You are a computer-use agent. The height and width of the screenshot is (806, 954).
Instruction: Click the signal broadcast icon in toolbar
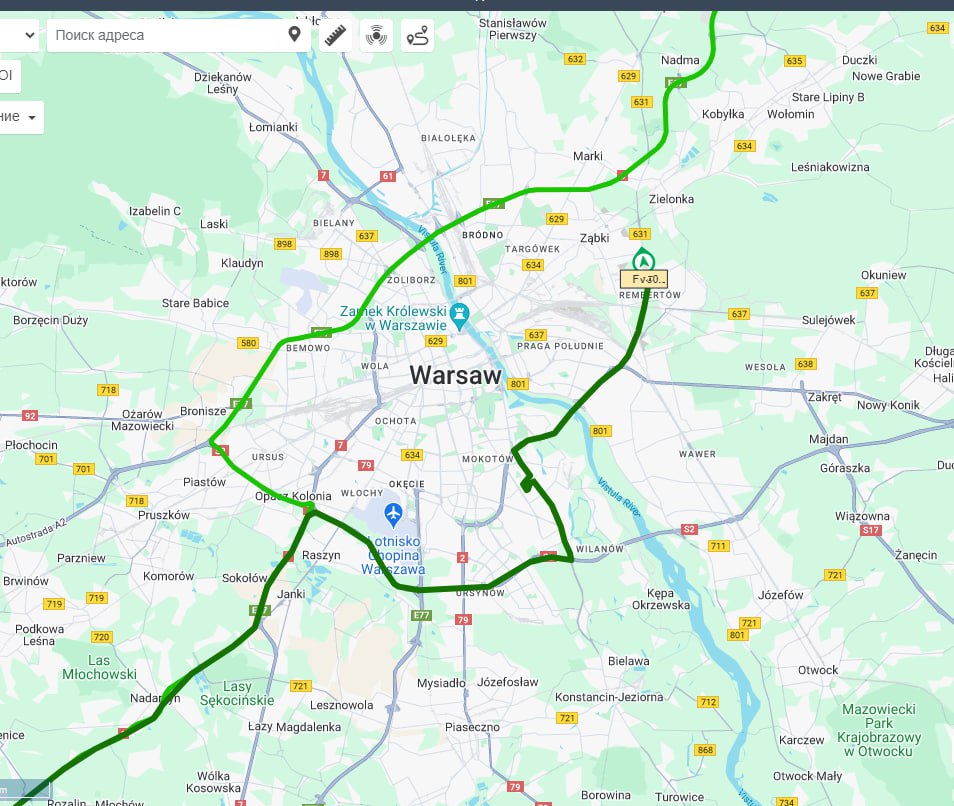tap(376, 36)
